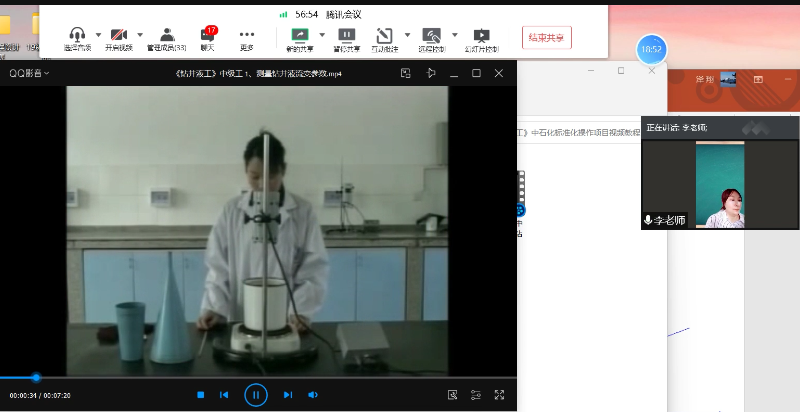Stop the video playback

pos(201,395)
